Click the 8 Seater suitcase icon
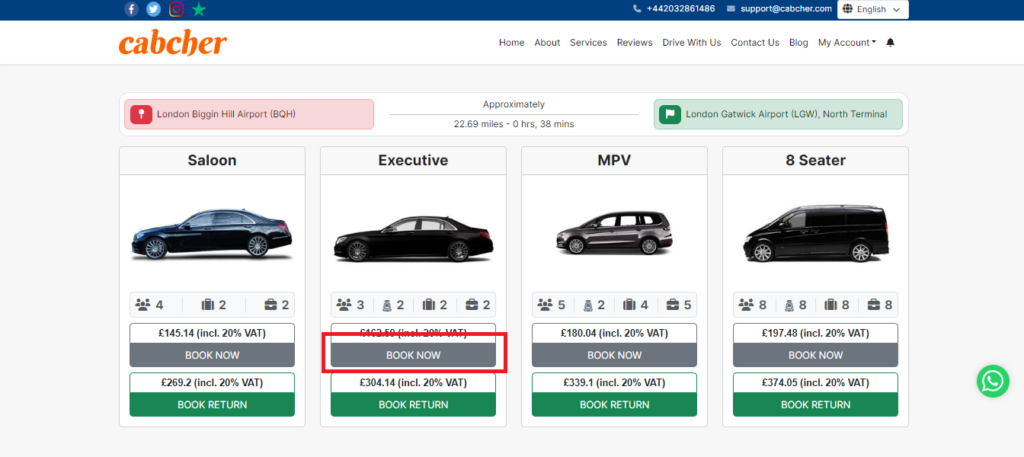The image size is (1024, 457). pos(831,304)
